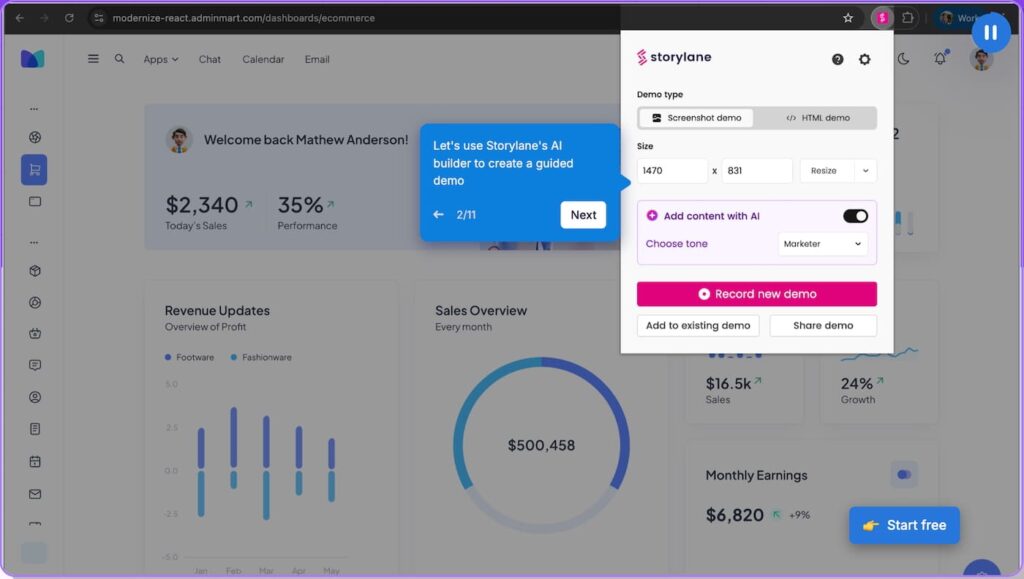Toggle dark mode moon icon

pyautogui.click(x=903, y=59)
